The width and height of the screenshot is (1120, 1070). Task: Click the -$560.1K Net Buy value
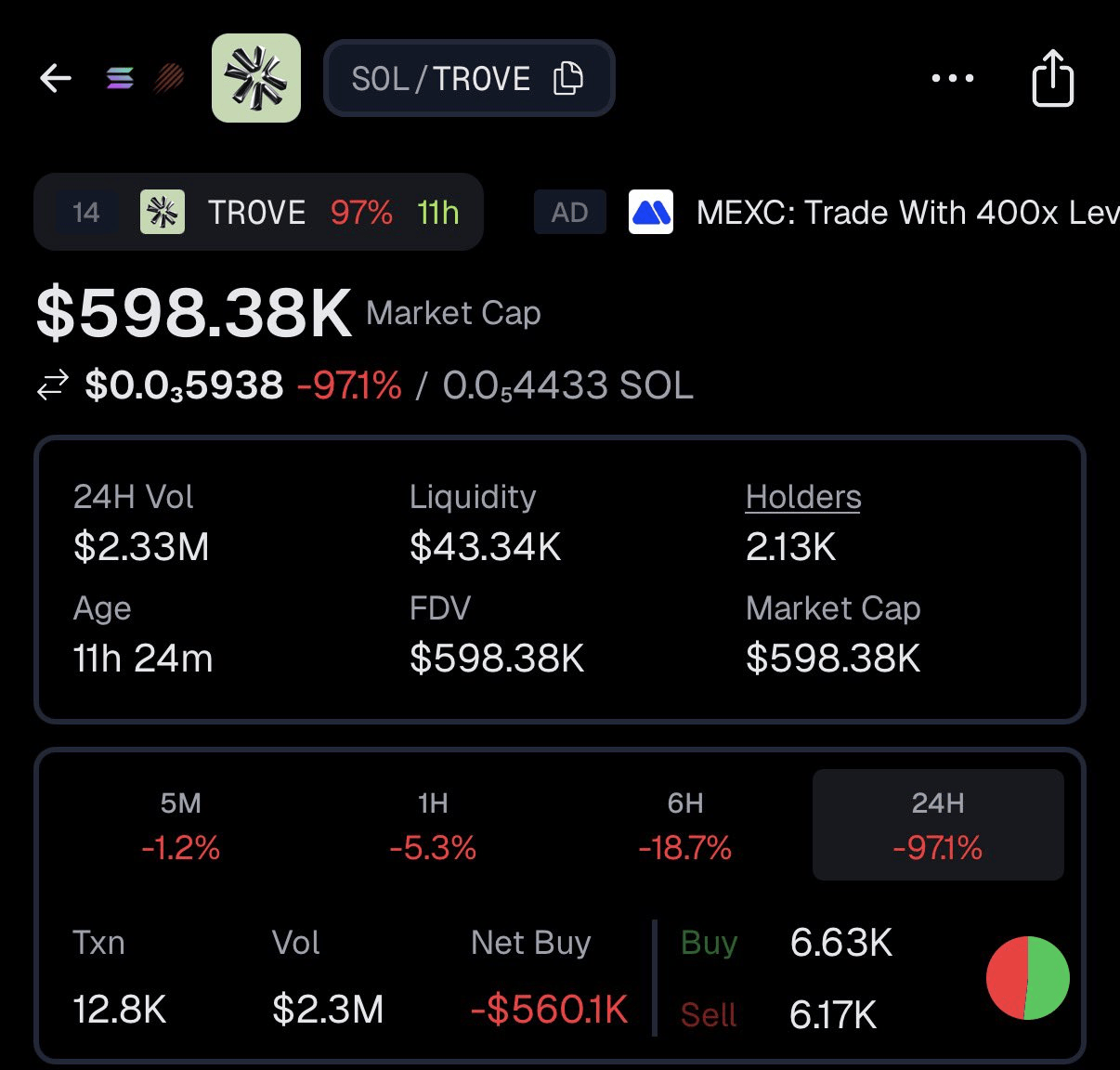550,1010
